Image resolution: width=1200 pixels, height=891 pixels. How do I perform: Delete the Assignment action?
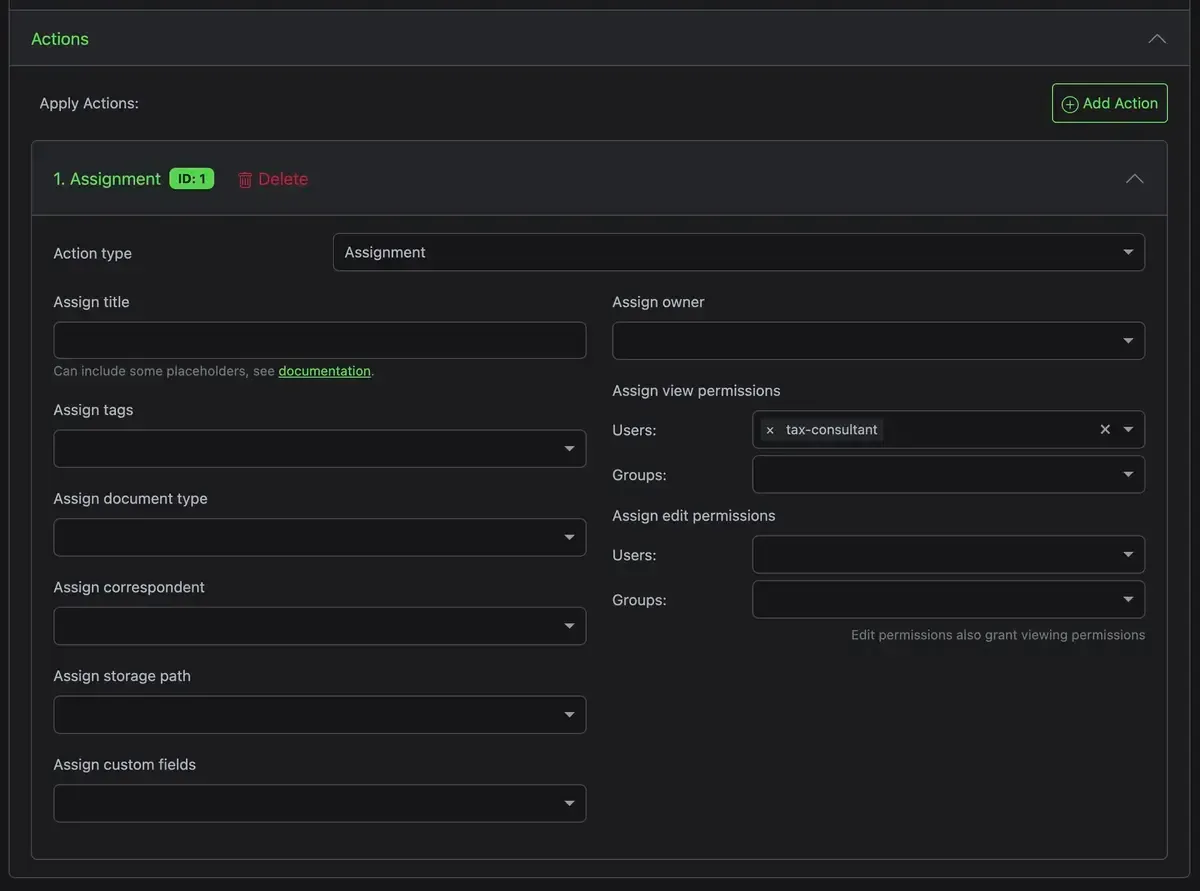272,179
